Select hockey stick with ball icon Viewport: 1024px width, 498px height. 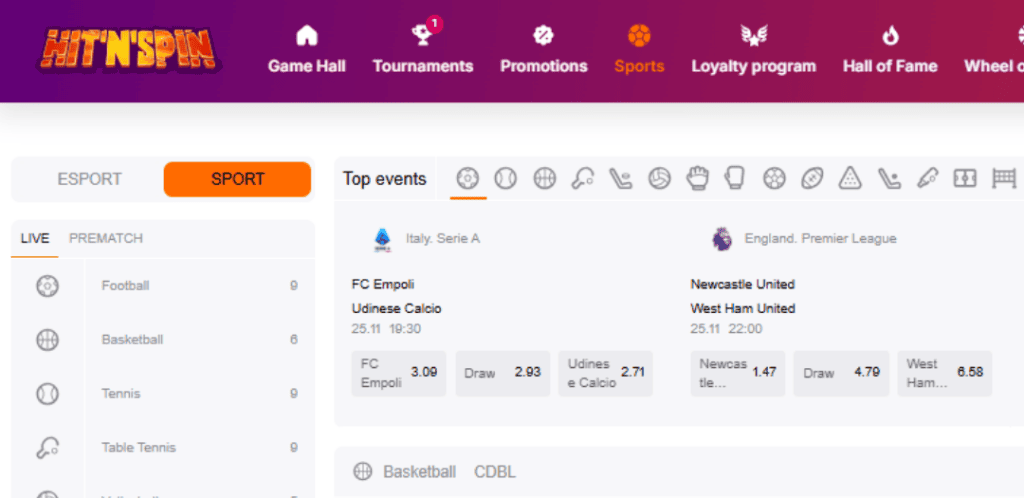click(x=889, y=178)
